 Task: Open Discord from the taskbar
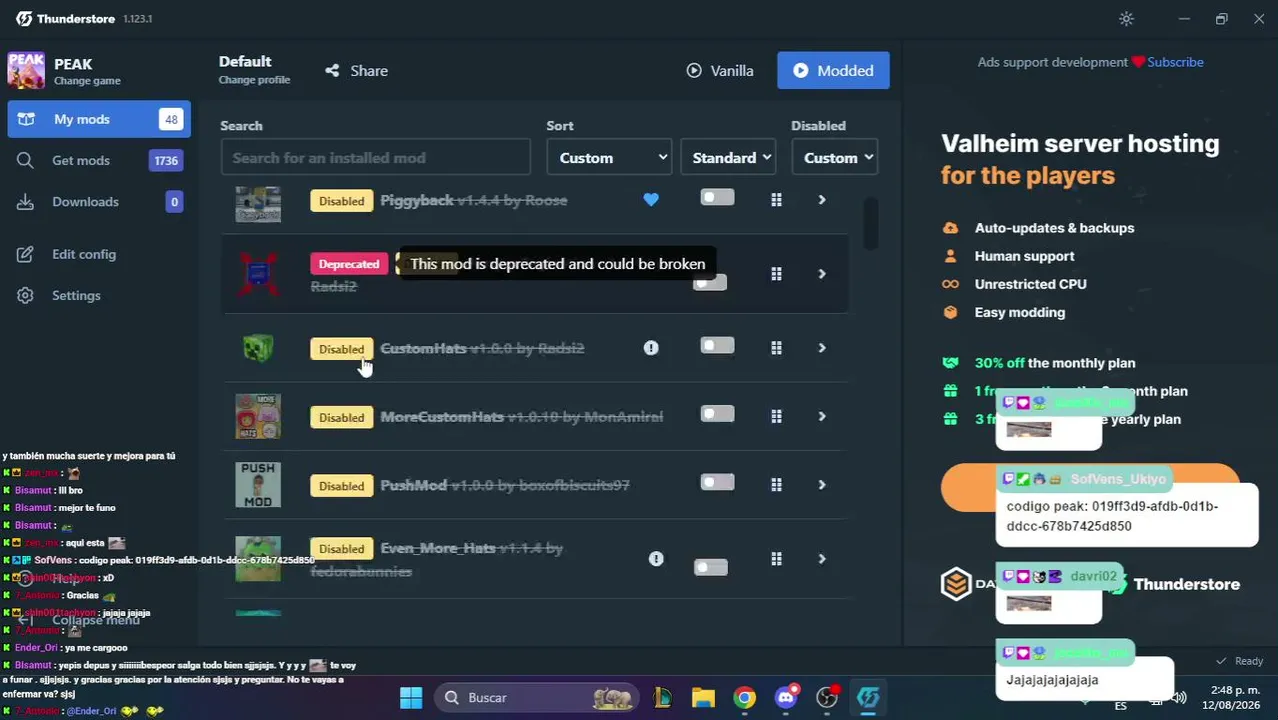pyautogui.click(x=786, y=698)
